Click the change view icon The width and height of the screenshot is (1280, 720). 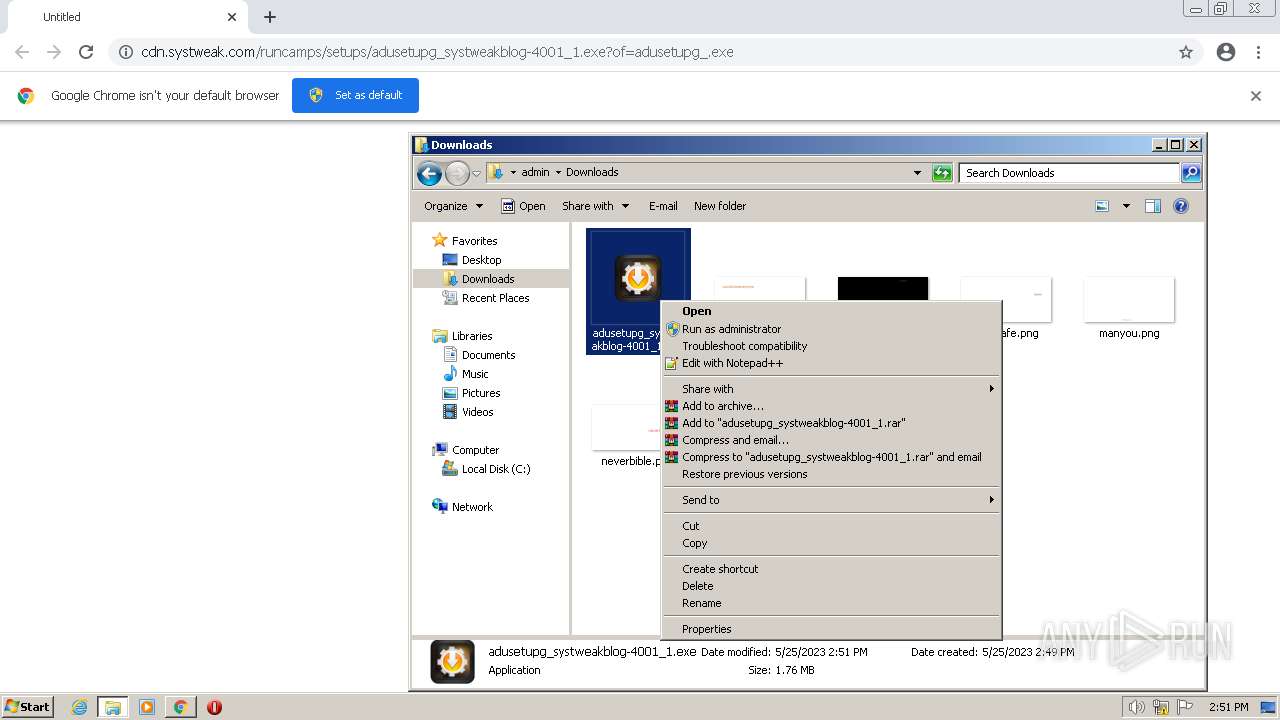1102,206
